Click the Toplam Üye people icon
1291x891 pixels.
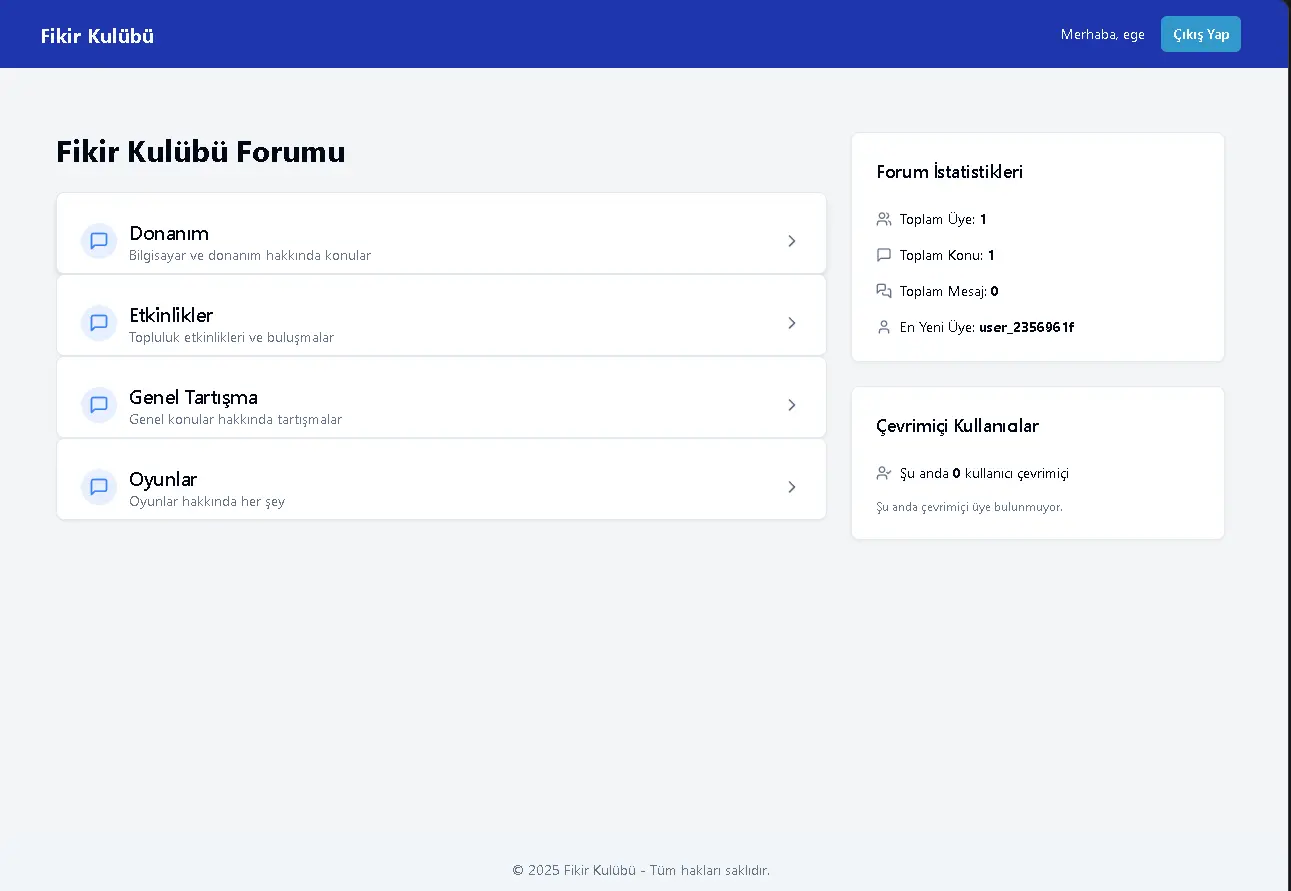[x=883, y=219]
